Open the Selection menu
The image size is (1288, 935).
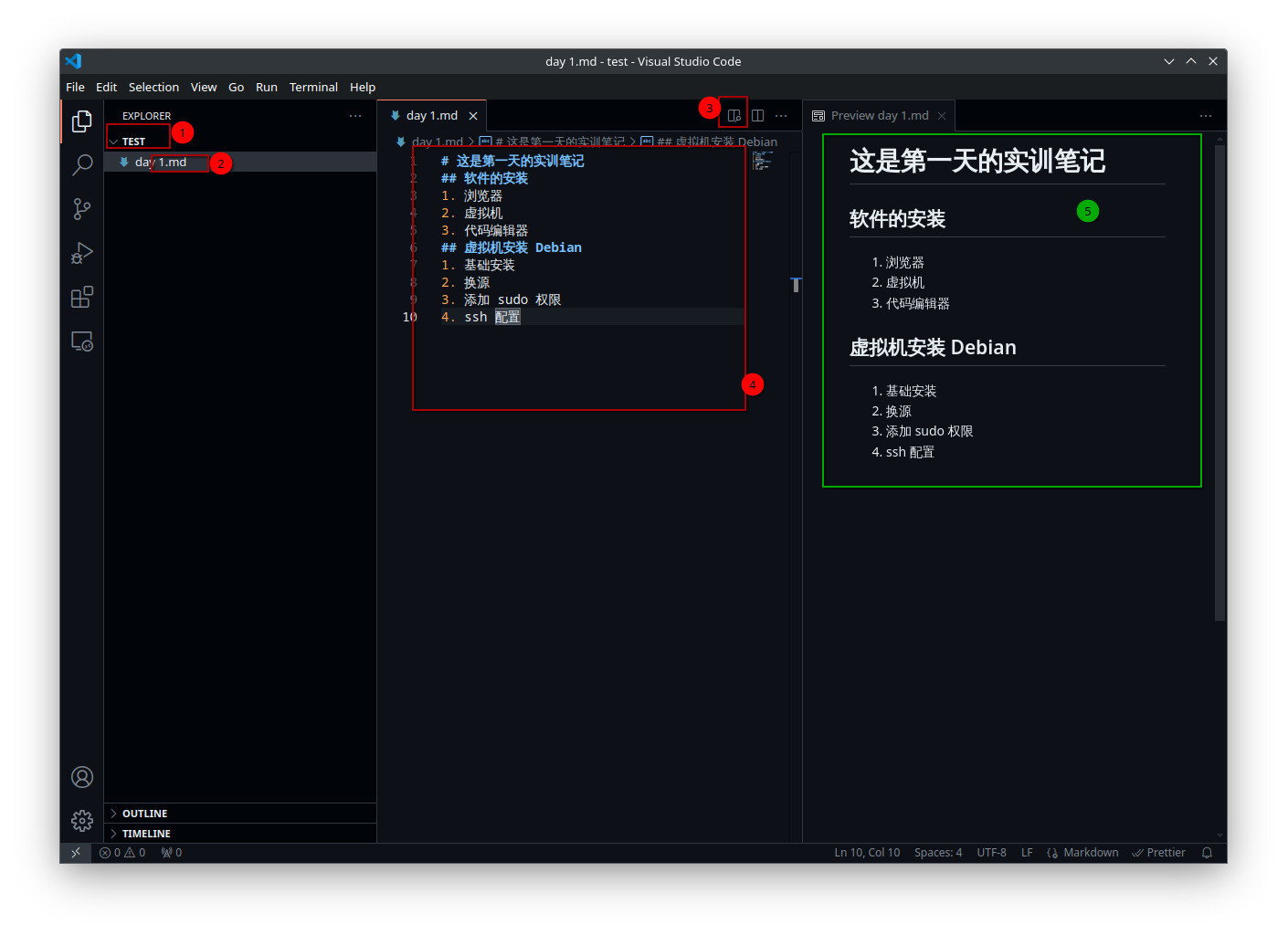153,87
